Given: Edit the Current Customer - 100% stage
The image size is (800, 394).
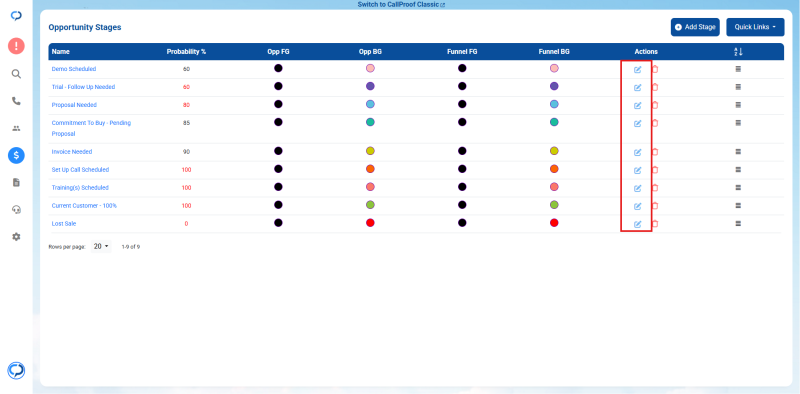Looking at the screenshot, I should coord(637,206).
